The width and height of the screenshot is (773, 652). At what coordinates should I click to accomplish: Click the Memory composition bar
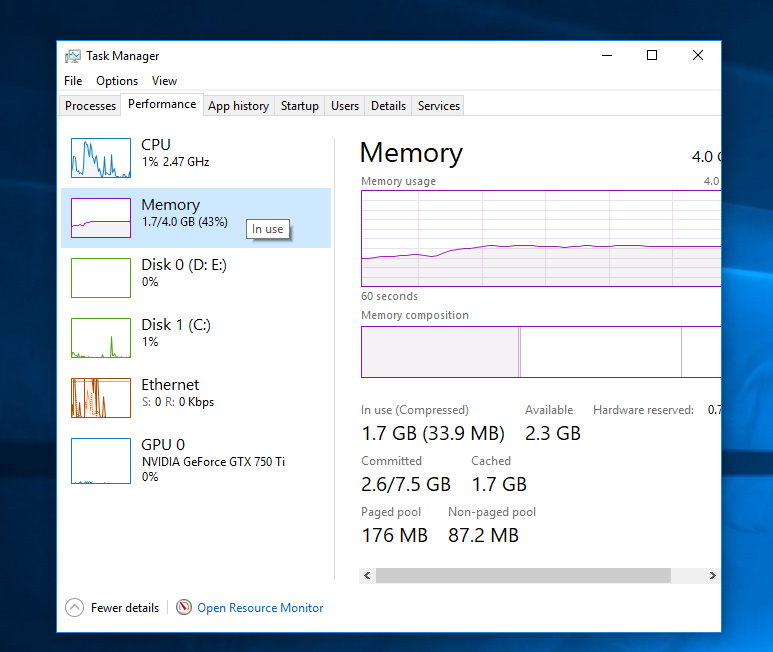pos(540,352)
